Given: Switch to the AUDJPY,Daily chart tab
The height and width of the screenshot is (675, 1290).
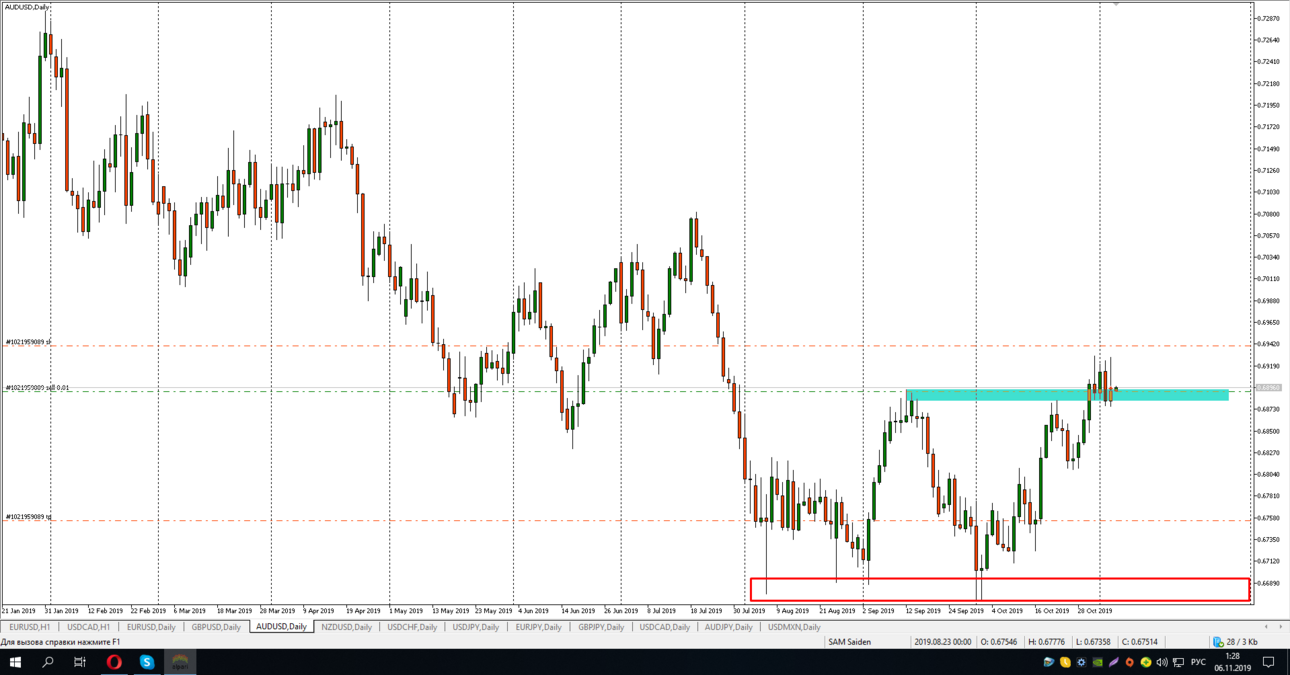Looking at the screenshot, I should [x=728, y=627].
